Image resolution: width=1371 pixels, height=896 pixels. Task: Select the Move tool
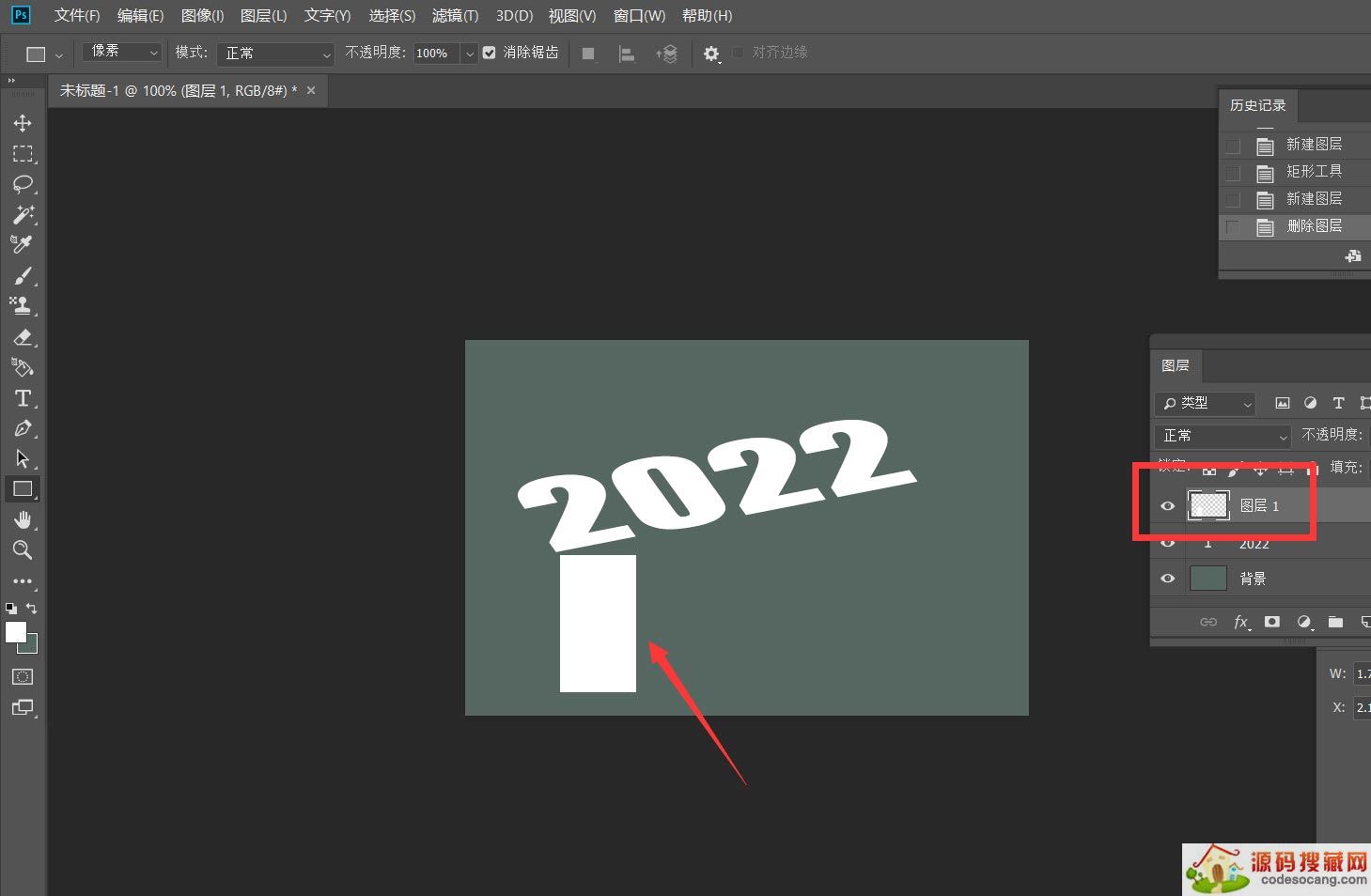23,123
